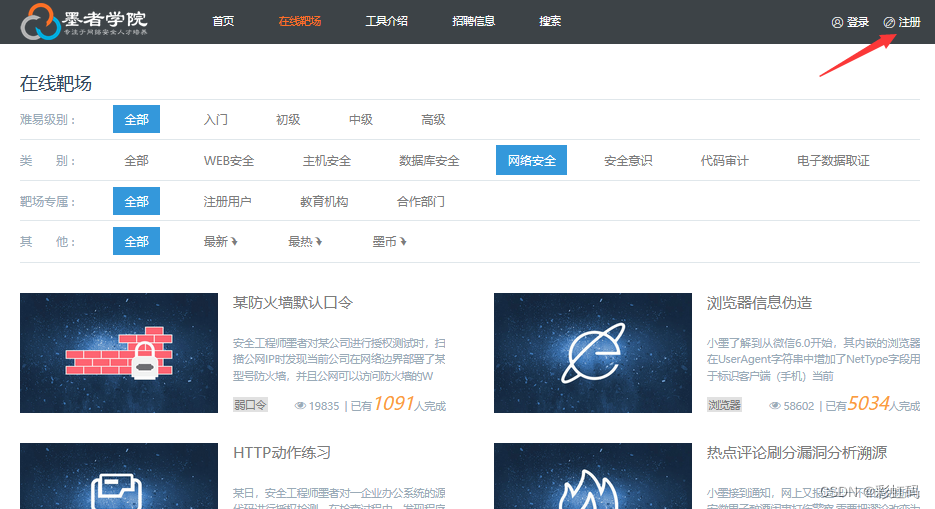This screenshot has height=509, width=935.
Task: Open the HTTP动作练习 title
Action: [282, 453]
